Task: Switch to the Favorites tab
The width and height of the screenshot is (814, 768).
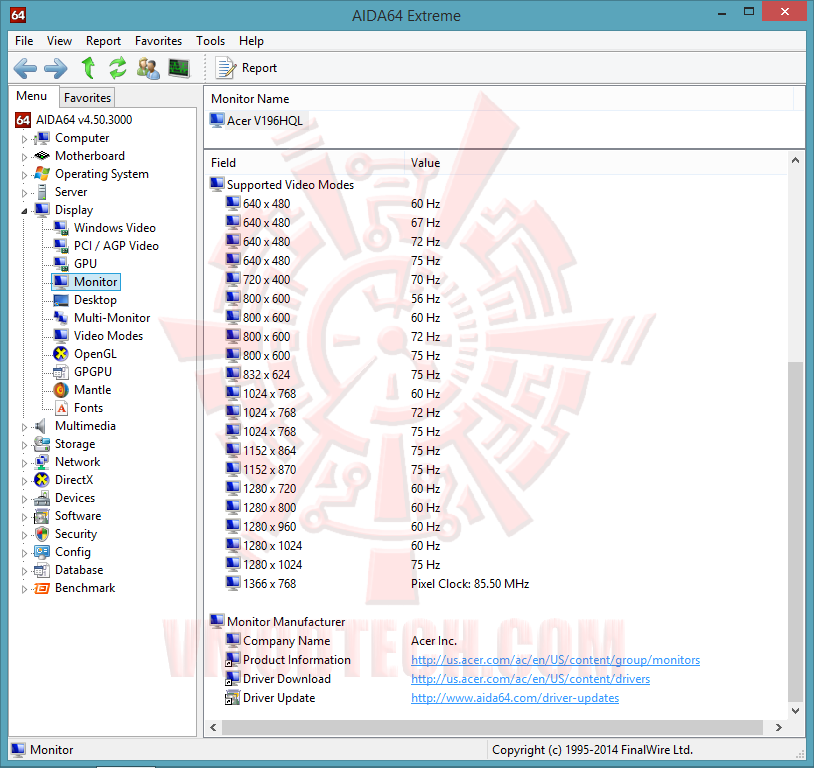Action: [87, 98]
